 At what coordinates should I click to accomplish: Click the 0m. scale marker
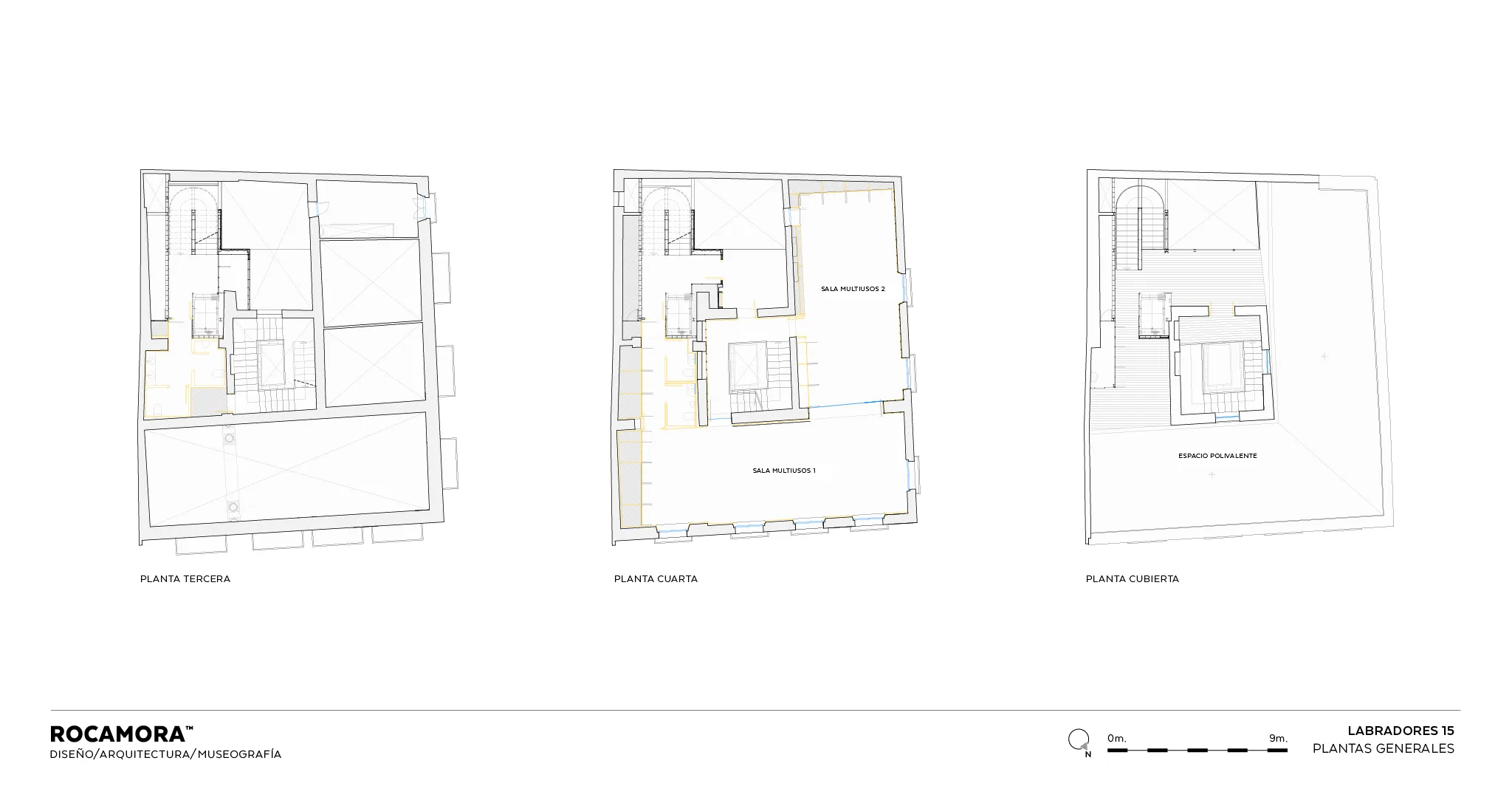(x=1116, y=739)
